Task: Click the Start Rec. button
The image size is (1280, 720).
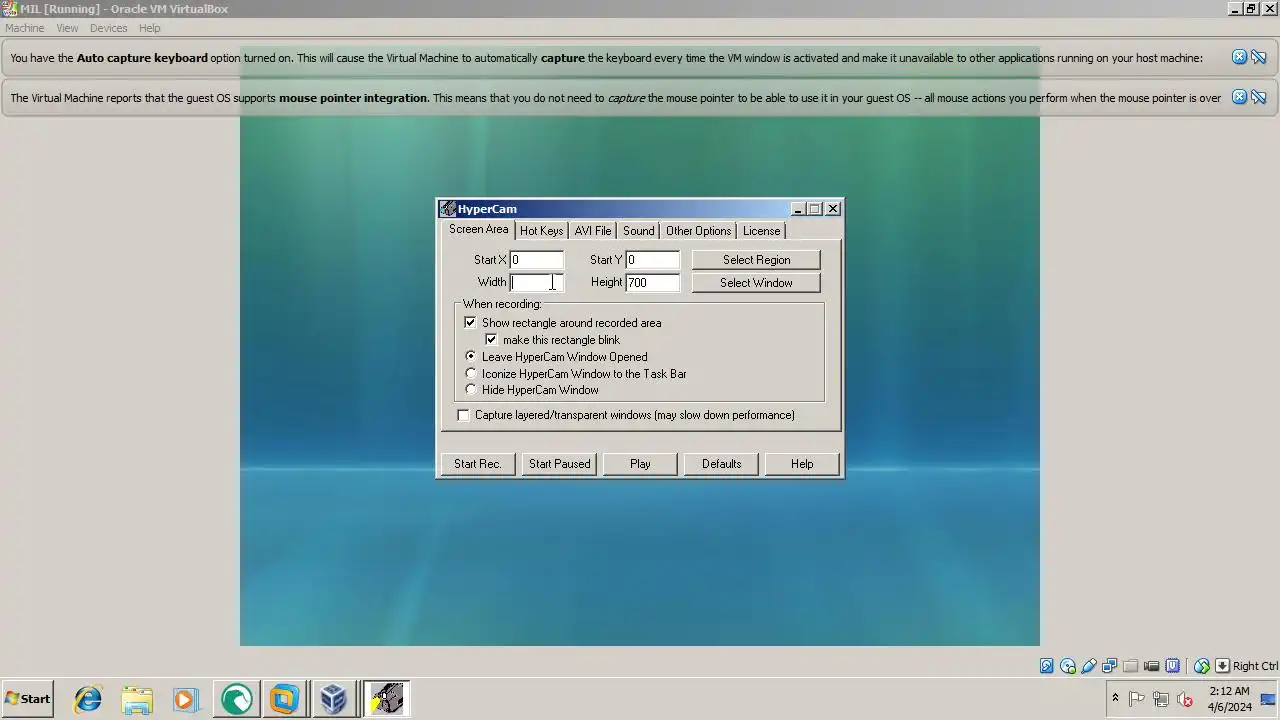Action: pos(478,464)
